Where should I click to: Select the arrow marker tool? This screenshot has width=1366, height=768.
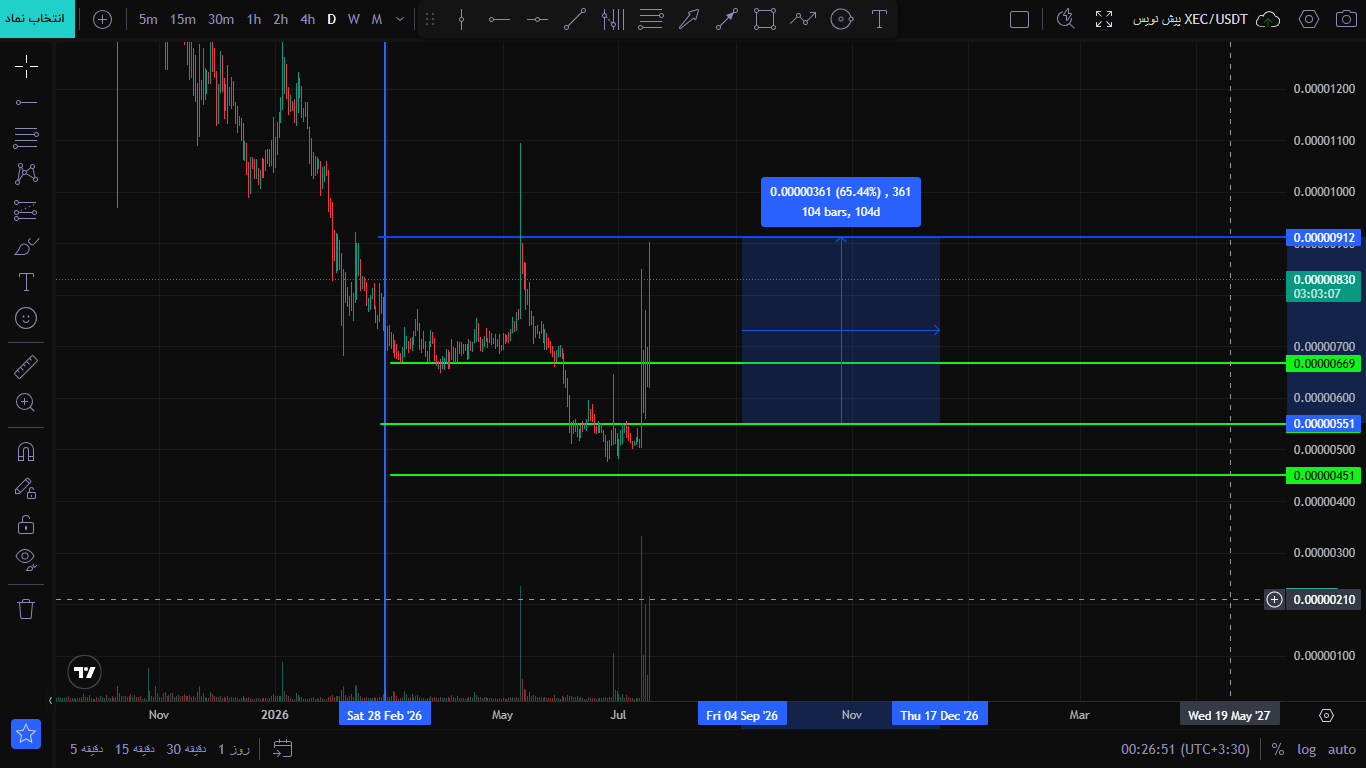(x=689, y=19)
